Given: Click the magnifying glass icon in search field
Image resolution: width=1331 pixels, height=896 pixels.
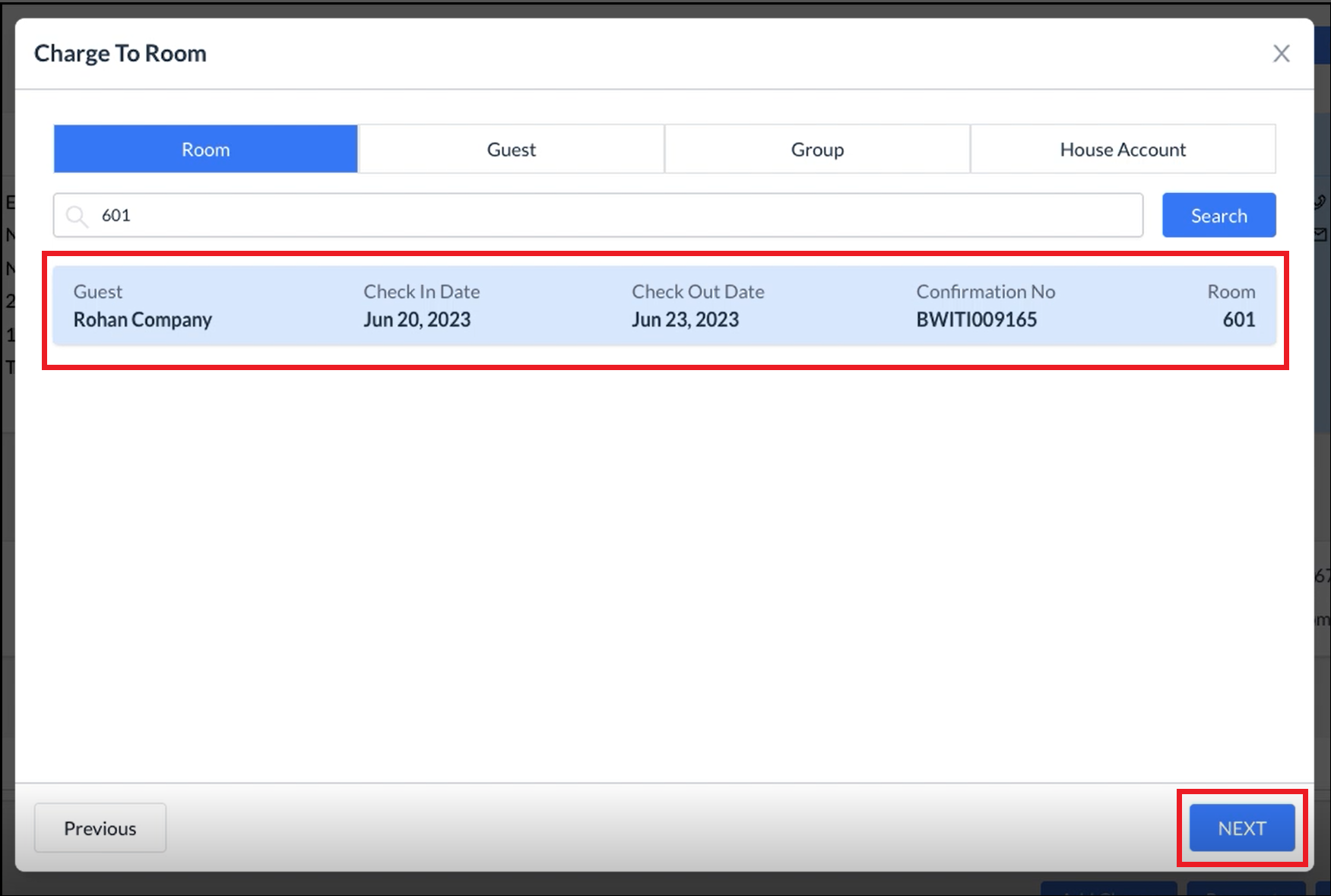Looking at the screenshot, I should coord(77,217).
